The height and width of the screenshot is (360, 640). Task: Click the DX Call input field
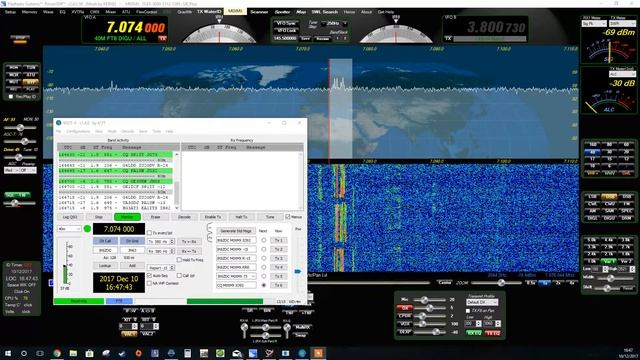coord(105,250)
